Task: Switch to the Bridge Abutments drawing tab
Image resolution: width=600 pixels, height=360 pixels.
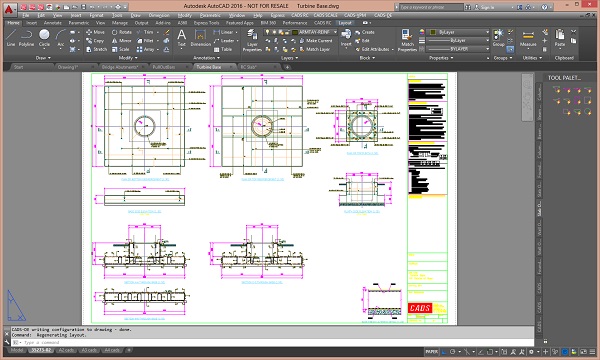Action: coord(119,67)
